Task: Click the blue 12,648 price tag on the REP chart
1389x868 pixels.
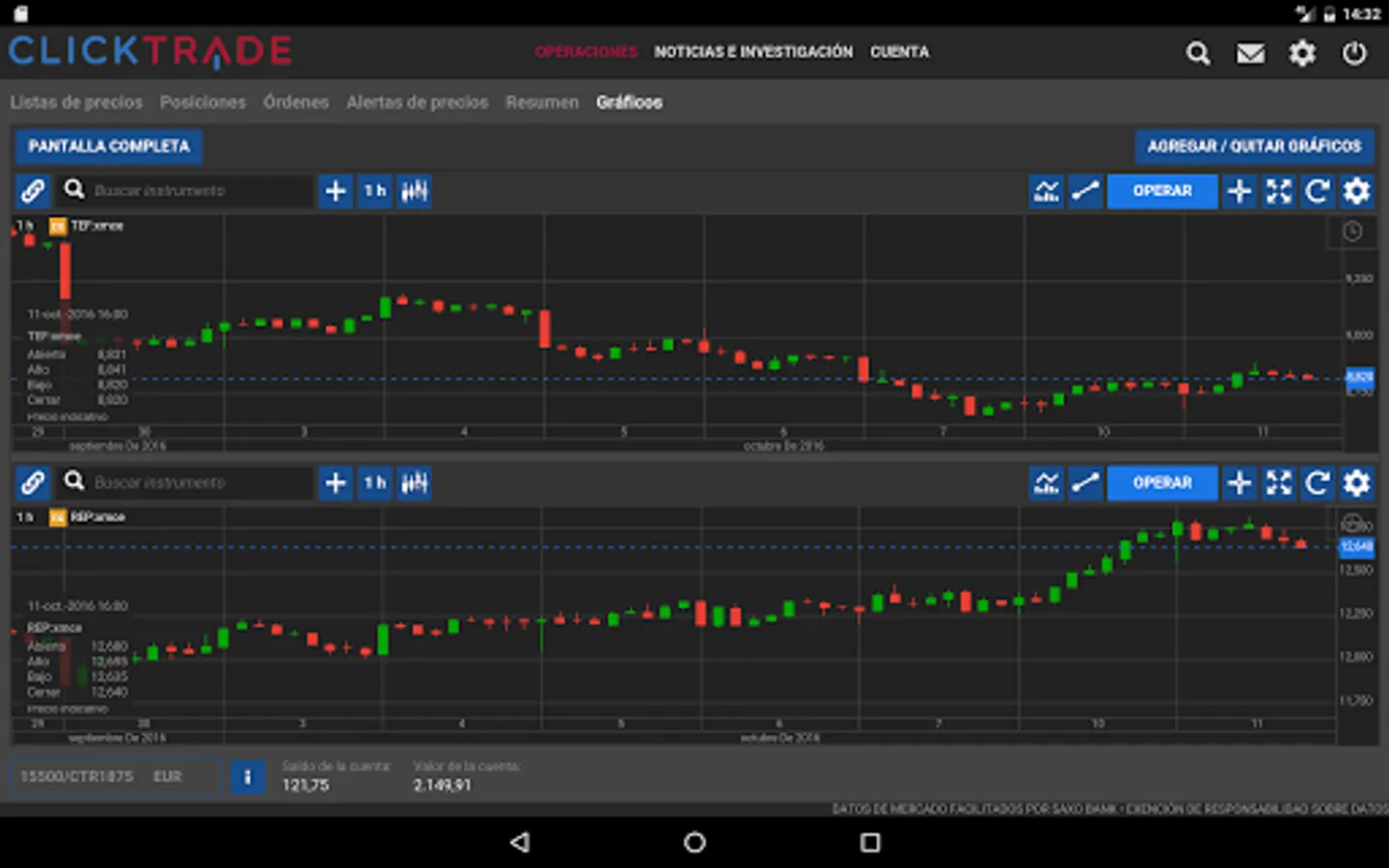Action: tap(1356, 547)
